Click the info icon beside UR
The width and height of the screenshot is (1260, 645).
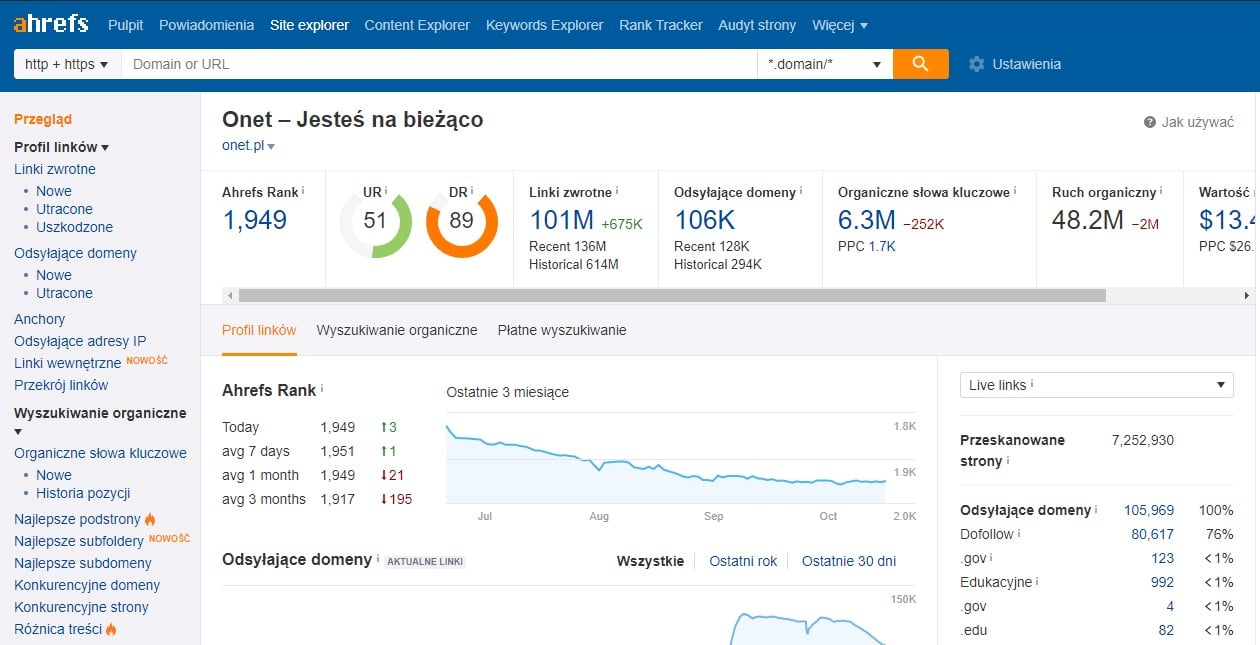(386, 190)
